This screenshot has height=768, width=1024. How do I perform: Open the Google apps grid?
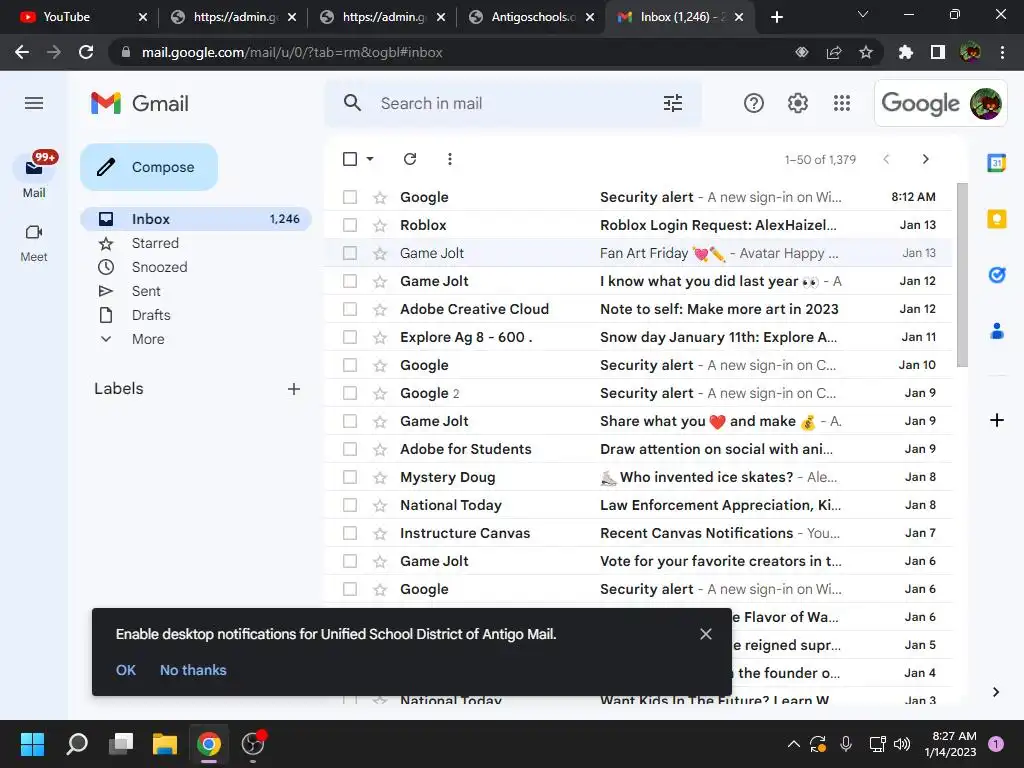click(842, 103)
